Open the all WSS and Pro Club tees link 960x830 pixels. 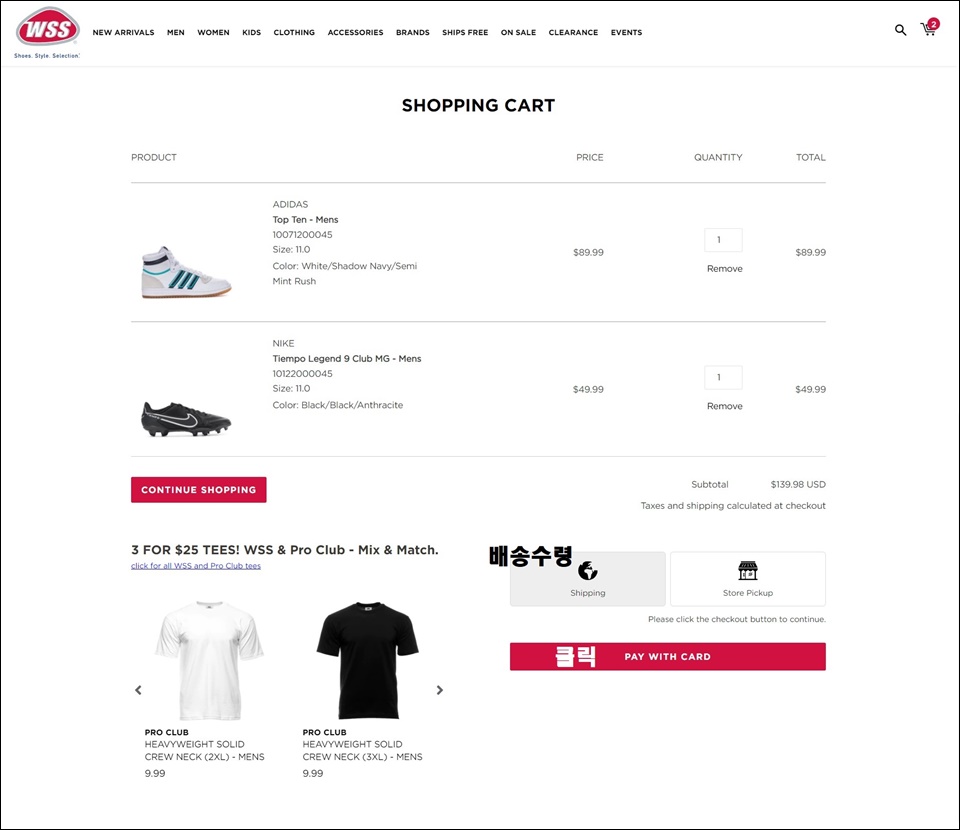[196, 566]
